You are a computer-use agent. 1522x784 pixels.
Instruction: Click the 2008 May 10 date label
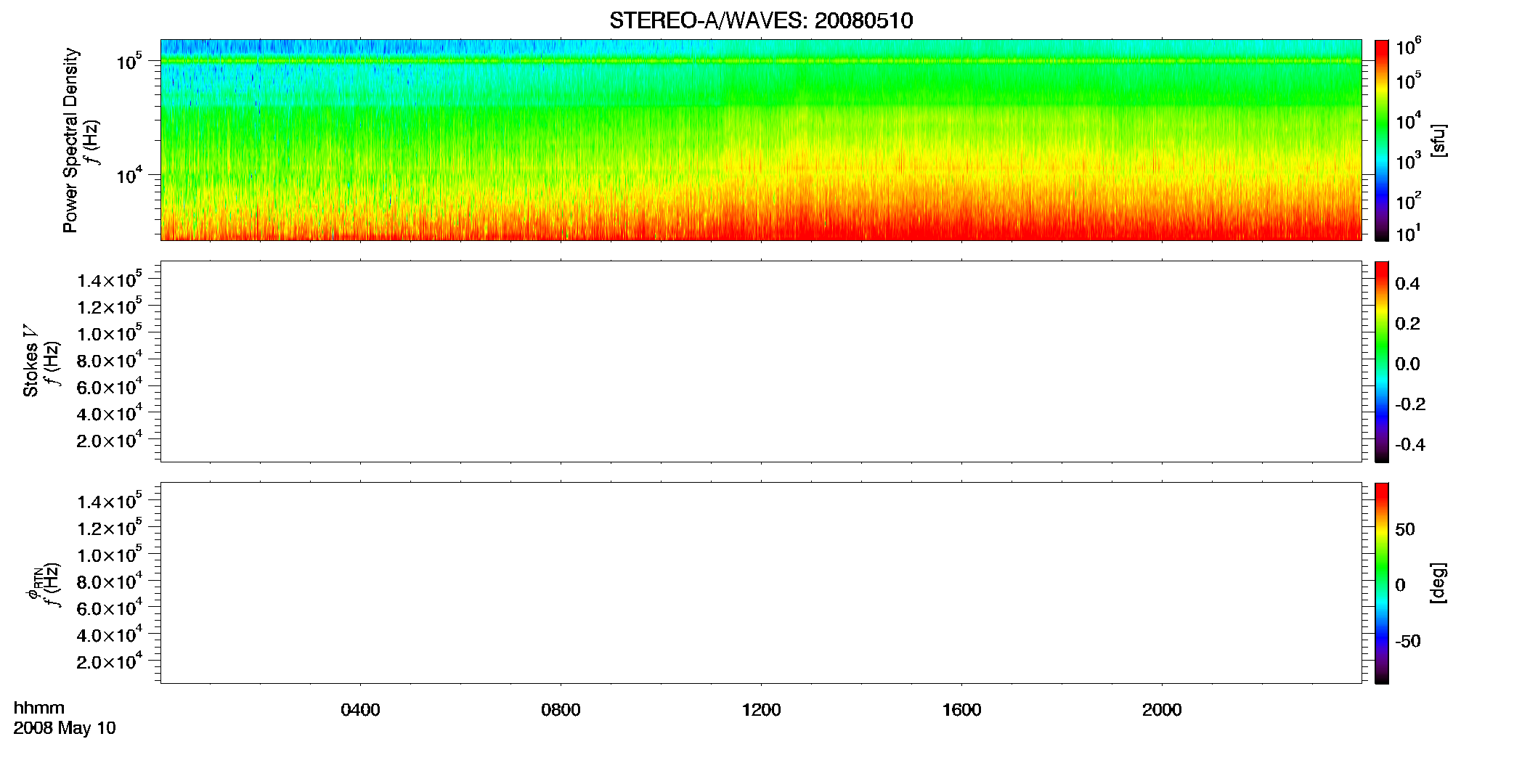click(65, 728)
